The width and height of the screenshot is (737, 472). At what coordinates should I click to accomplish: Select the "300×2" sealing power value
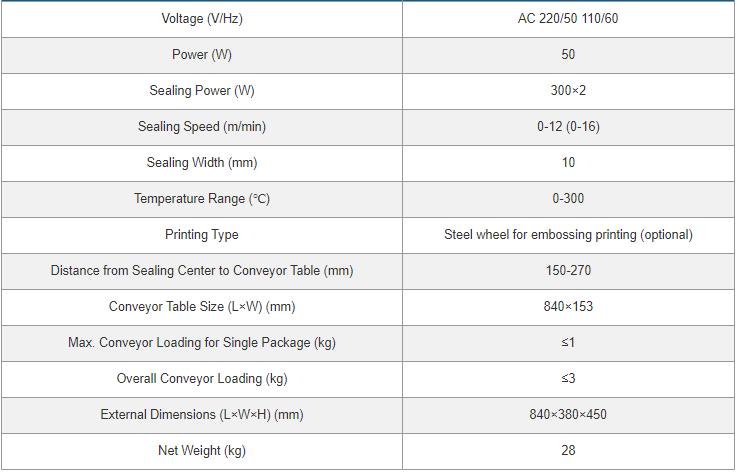(x=568, y=91)
